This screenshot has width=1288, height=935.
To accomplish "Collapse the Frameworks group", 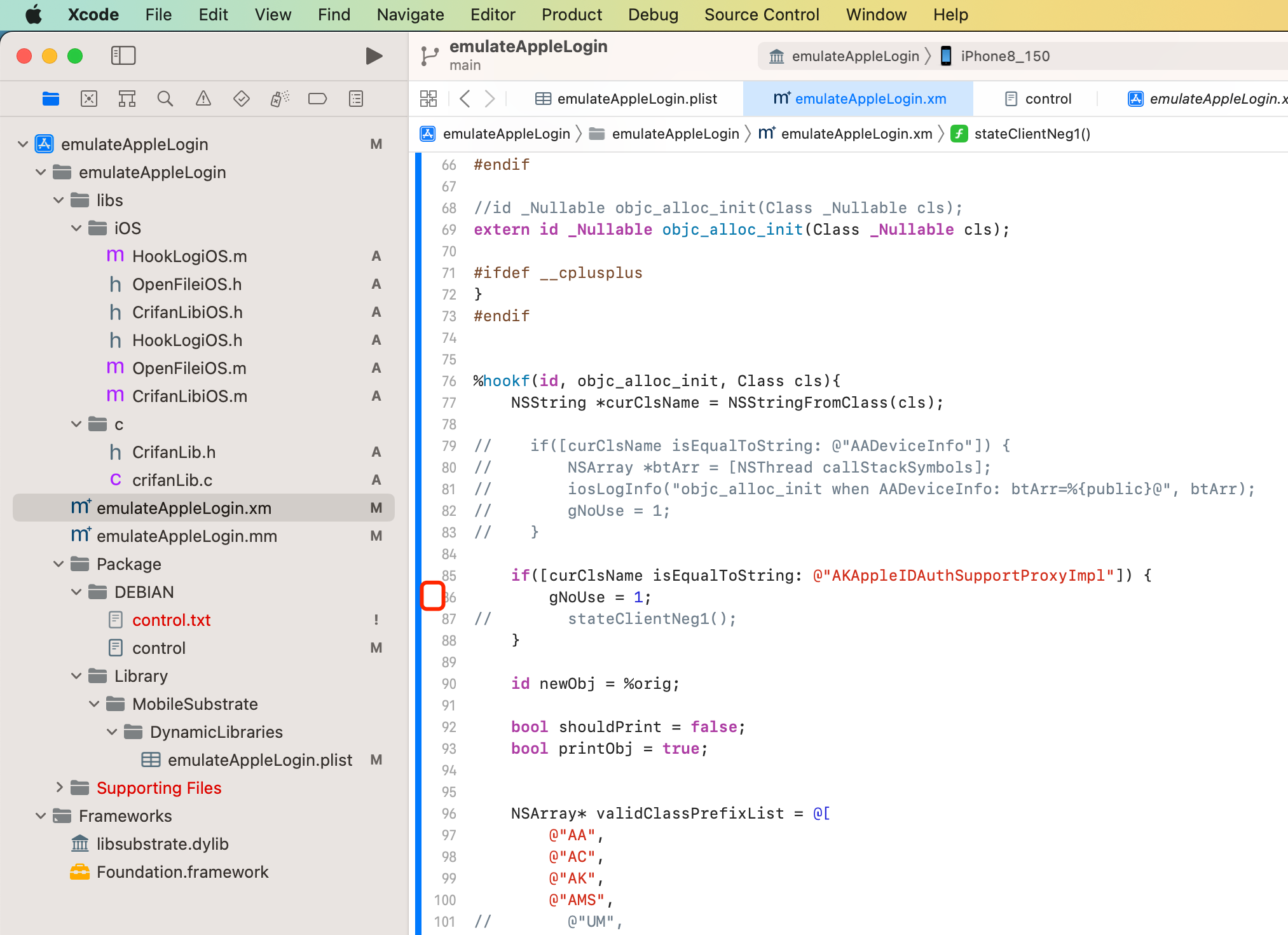I will (41, 816).
